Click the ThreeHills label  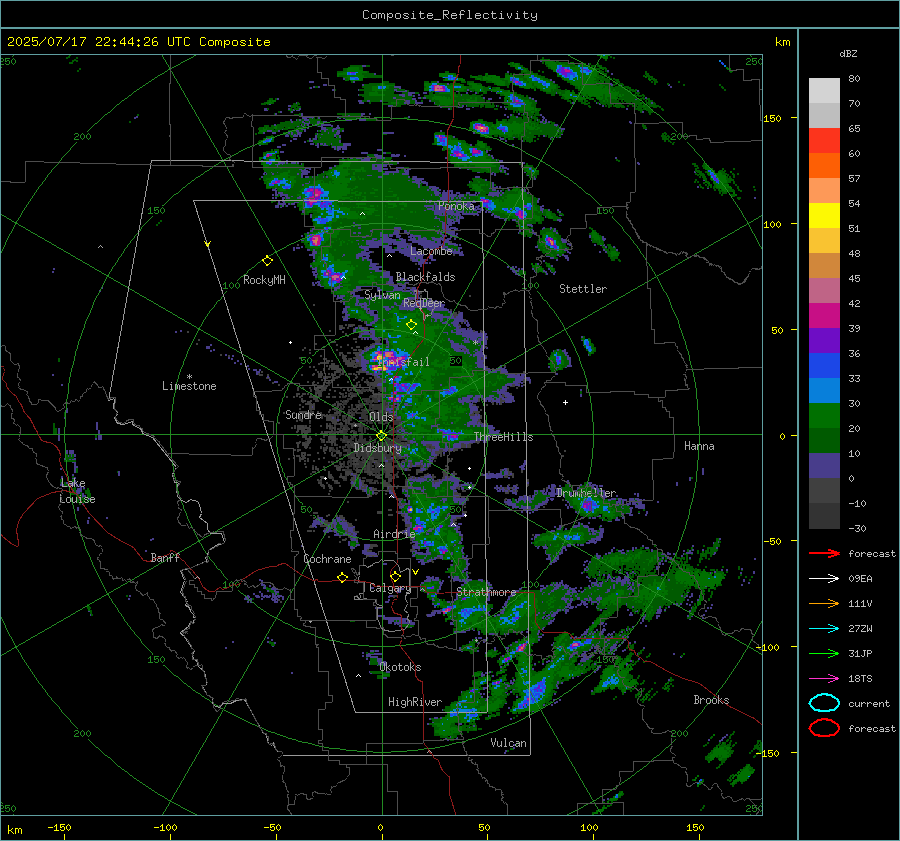(x=503, y=437)
